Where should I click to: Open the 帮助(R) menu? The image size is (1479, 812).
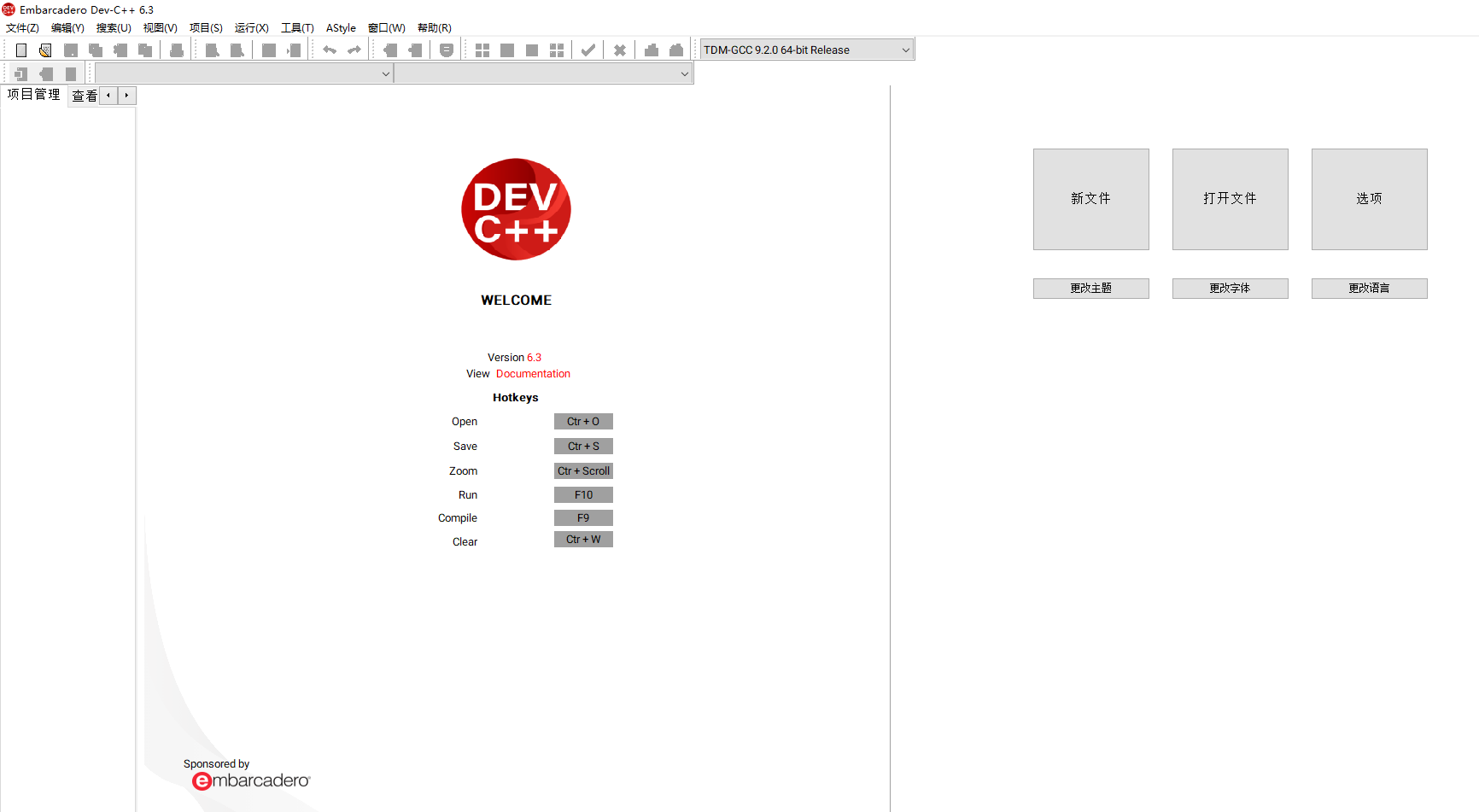(x=435, y=28)
